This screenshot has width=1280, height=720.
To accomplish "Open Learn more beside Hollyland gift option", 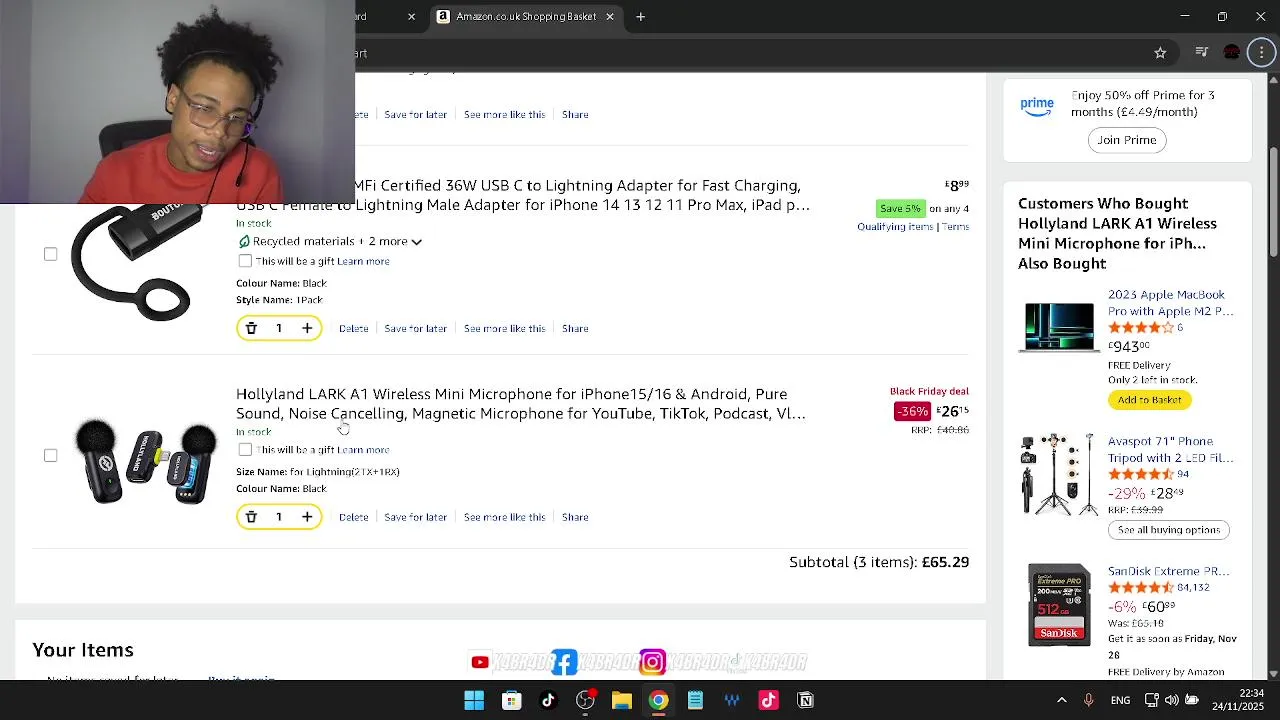I will coord(363,450).
